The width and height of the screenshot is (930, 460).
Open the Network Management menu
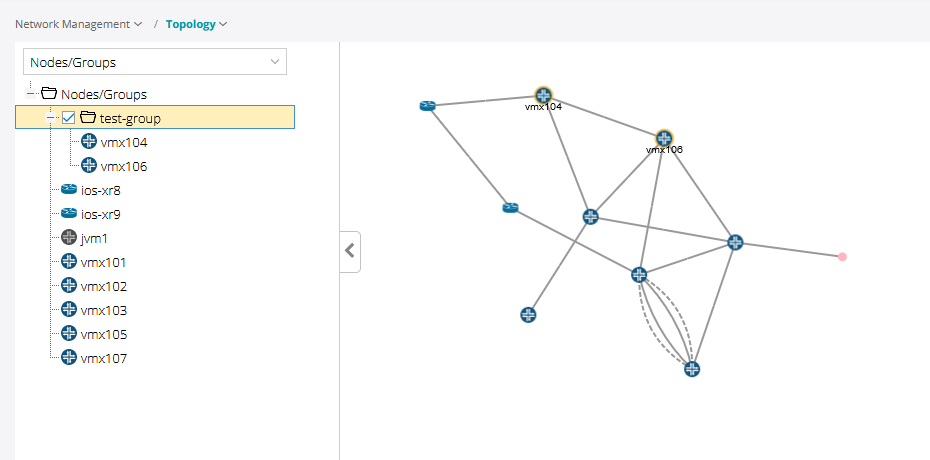coord(78,24)
